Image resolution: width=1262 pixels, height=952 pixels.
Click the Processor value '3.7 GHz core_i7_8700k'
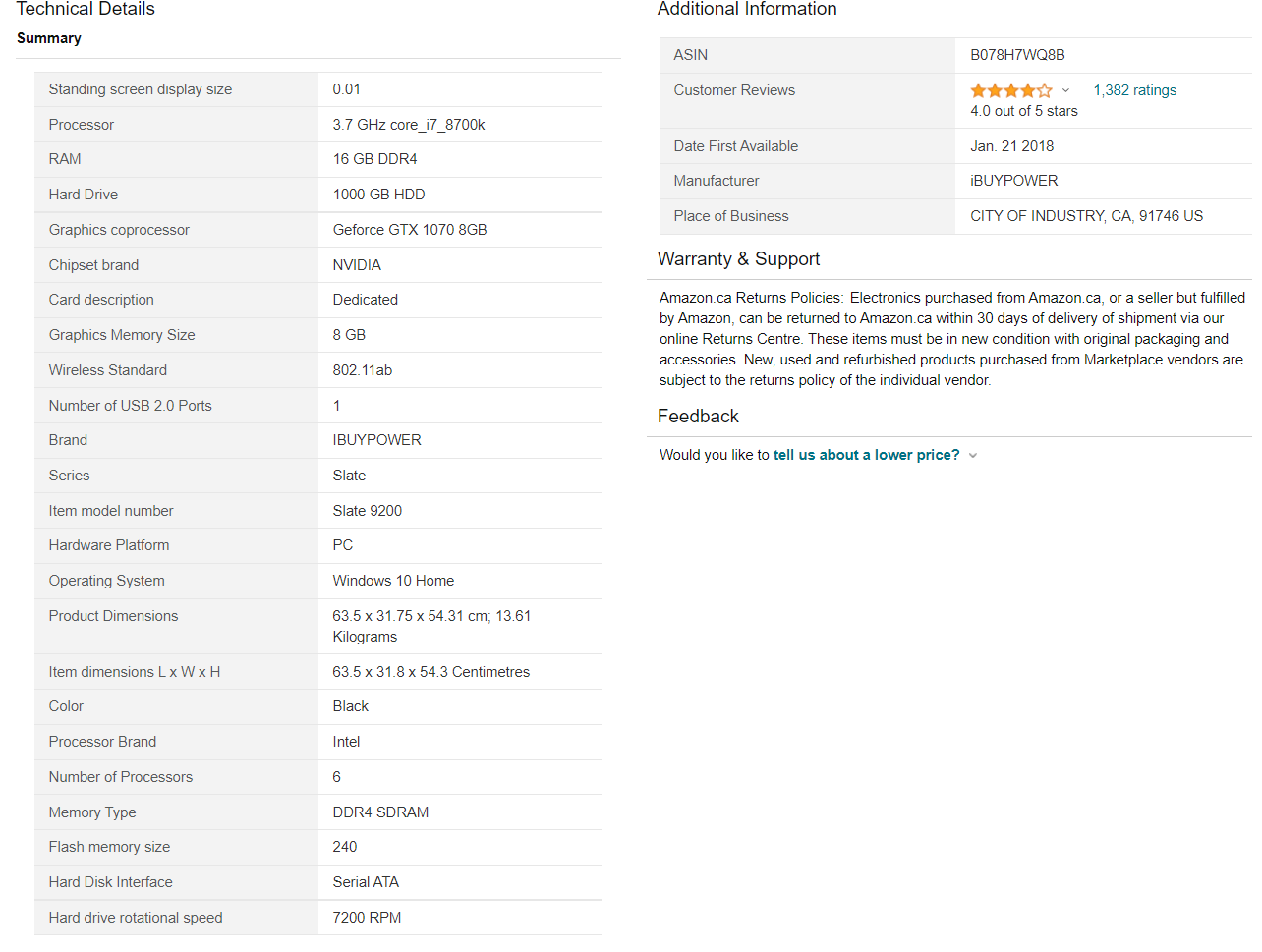point(409,125)
